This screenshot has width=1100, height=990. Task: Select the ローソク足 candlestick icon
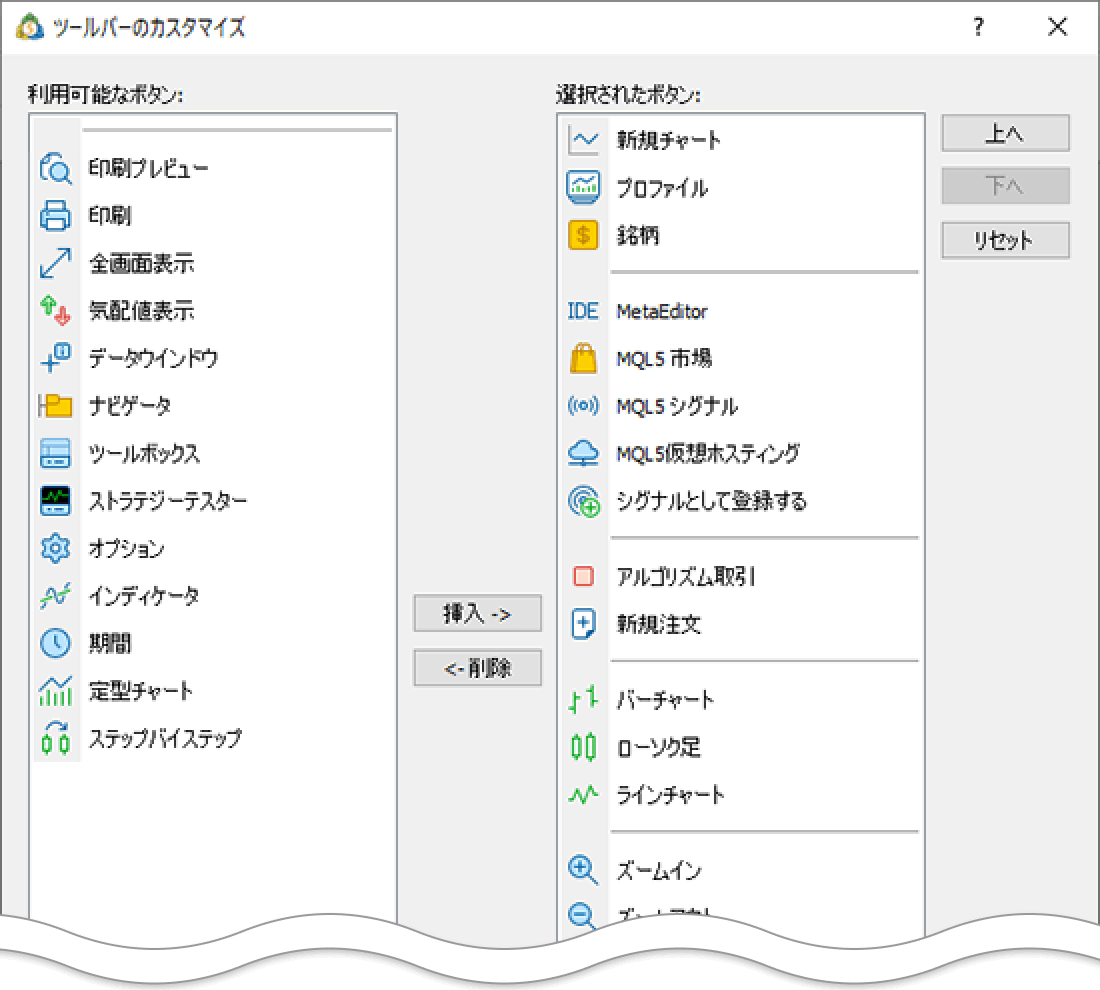[583, 747]
